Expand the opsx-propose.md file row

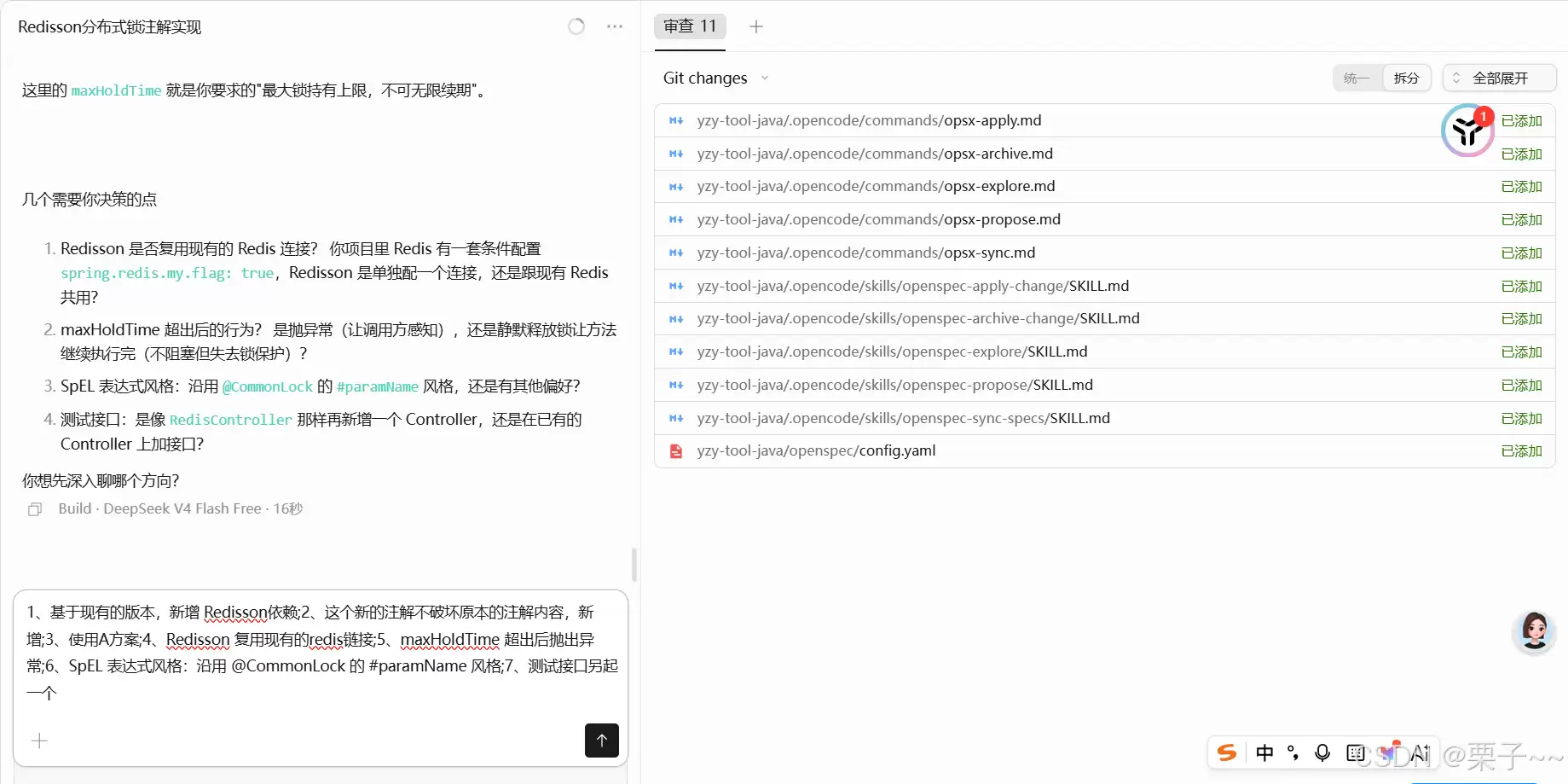pos(1105,219)
